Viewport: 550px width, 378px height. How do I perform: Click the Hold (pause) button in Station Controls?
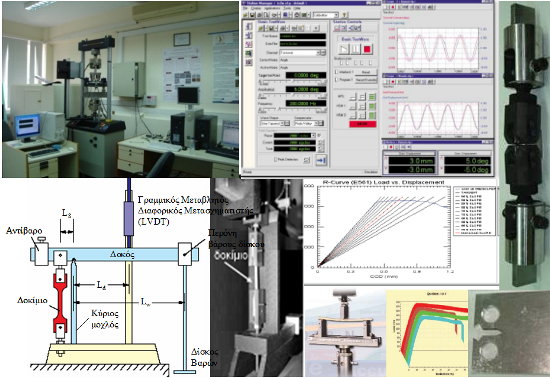(x=356, y=49)
